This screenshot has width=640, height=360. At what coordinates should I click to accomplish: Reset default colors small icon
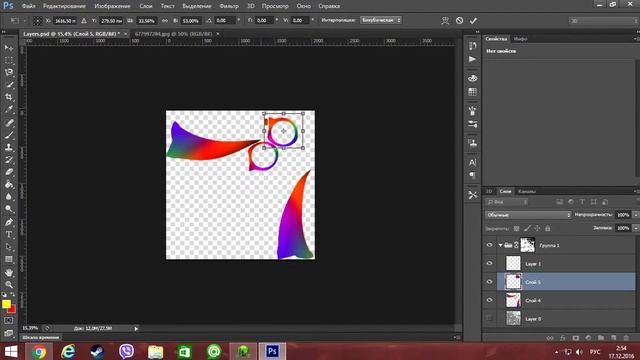click(4, 295)
